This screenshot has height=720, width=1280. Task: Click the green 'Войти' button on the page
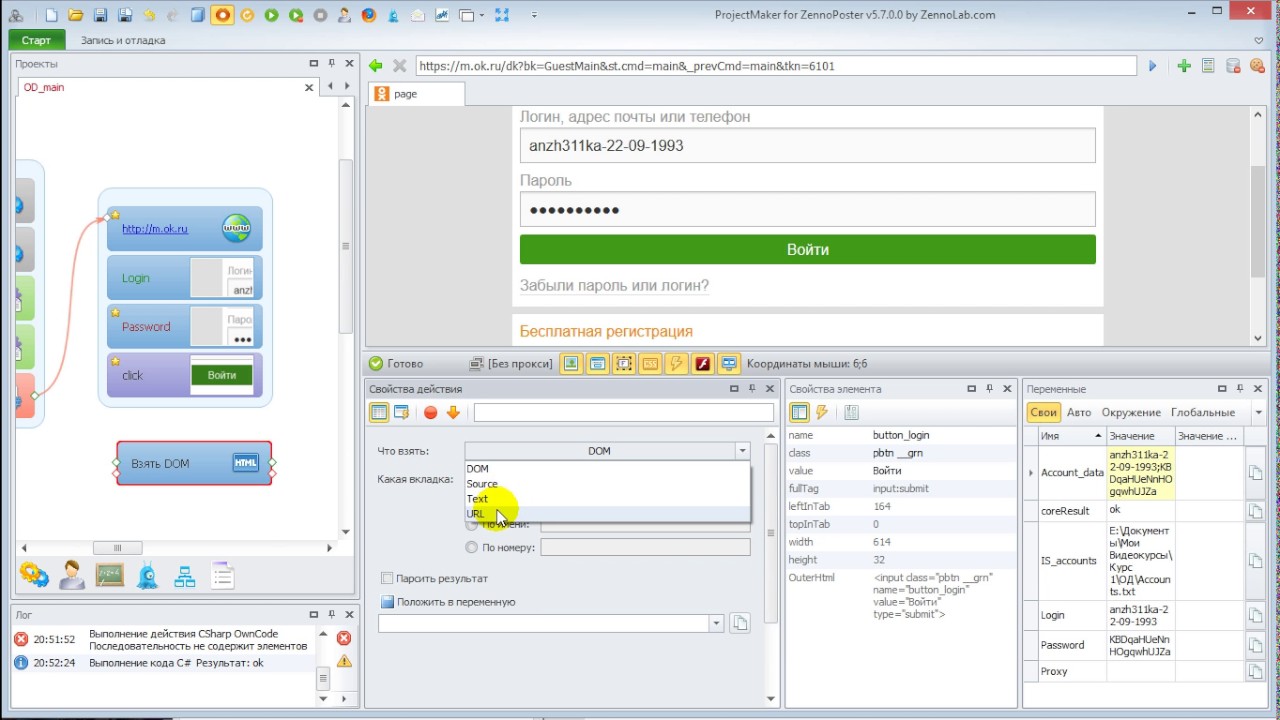click(808, 249)
